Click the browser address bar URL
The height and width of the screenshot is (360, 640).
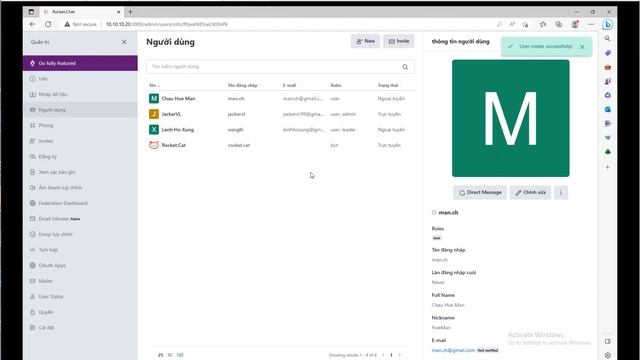167,24
